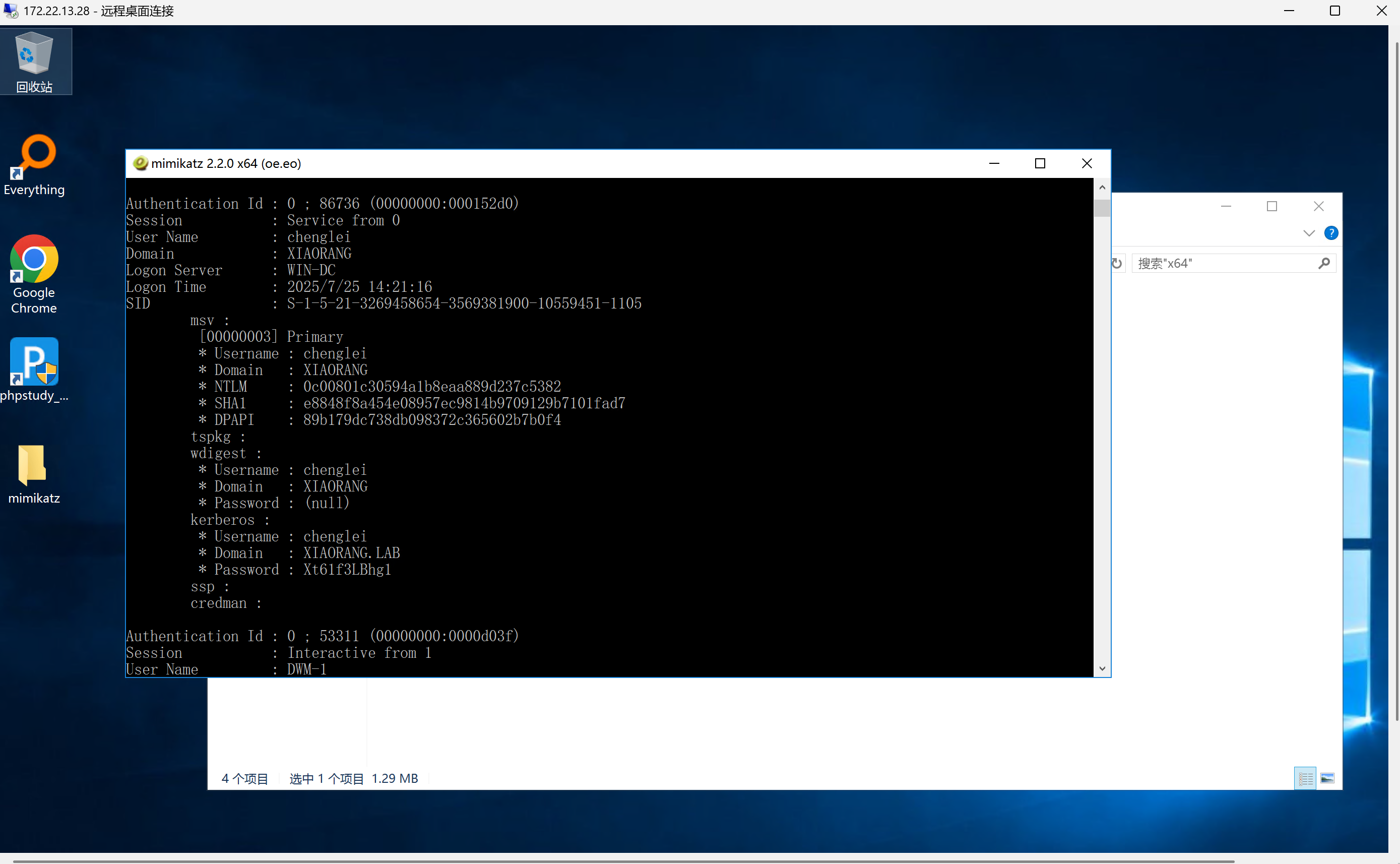This screenshot has width=1400, height=864.
Task: Switch Explorer to details view
Action: coord(1305,778)
